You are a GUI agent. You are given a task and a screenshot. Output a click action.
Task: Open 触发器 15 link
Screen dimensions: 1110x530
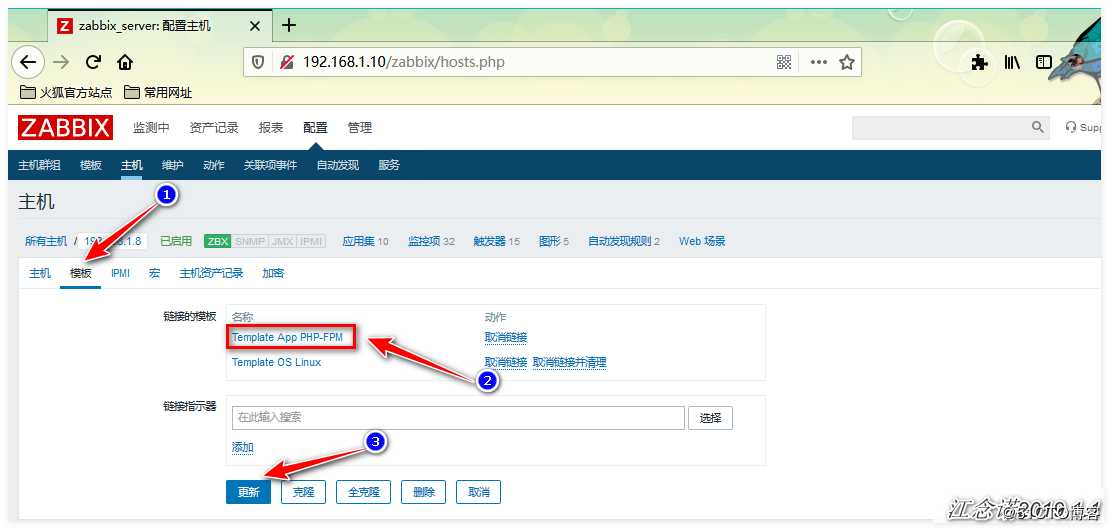[497, 241]
